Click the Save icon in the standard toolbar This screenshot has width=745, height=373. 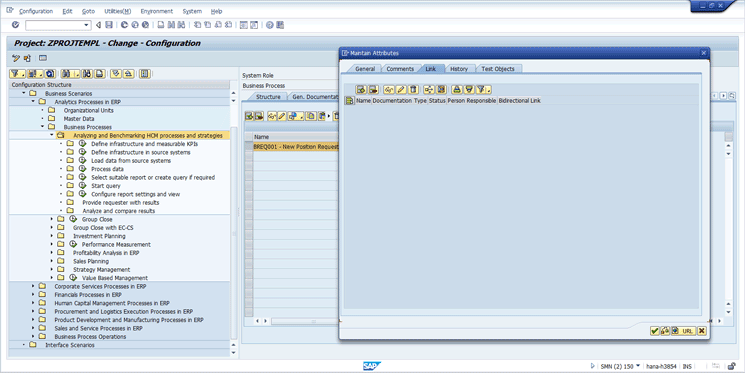click(109, 25)
